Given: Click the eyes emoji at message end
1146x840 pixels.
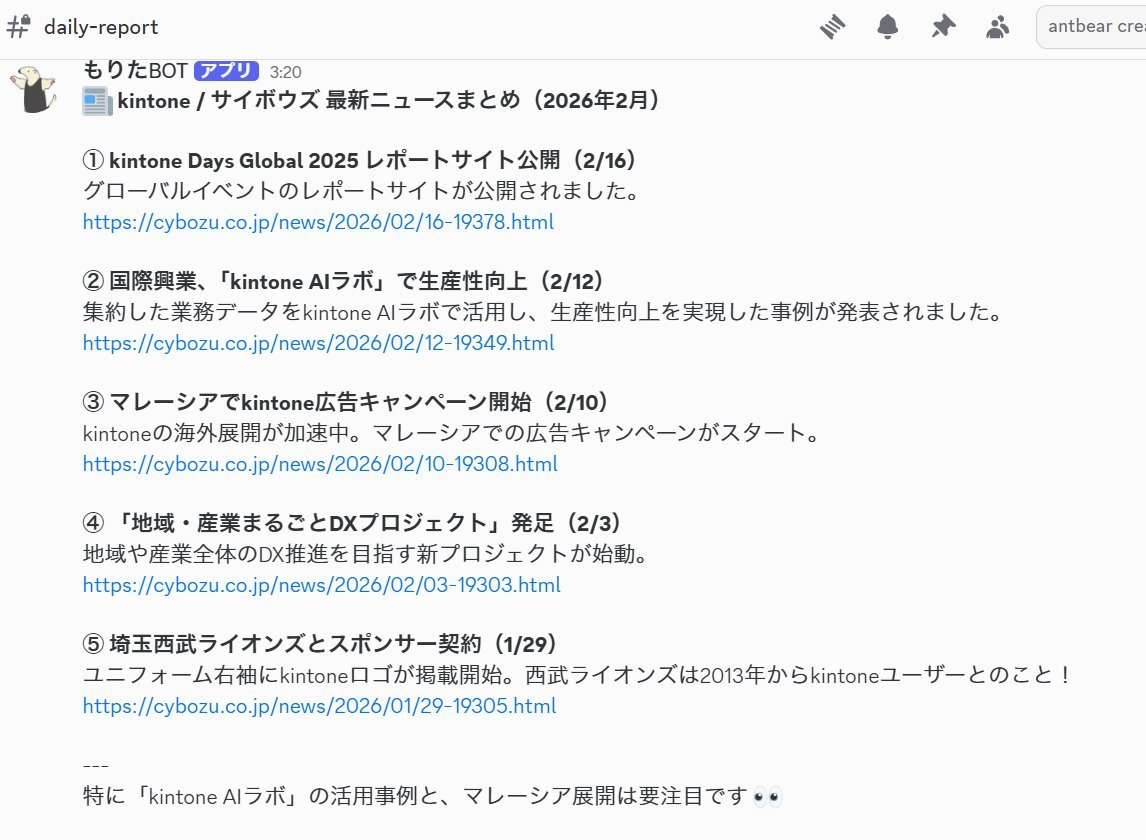Looking at the screenshot, I should (767, 796).
